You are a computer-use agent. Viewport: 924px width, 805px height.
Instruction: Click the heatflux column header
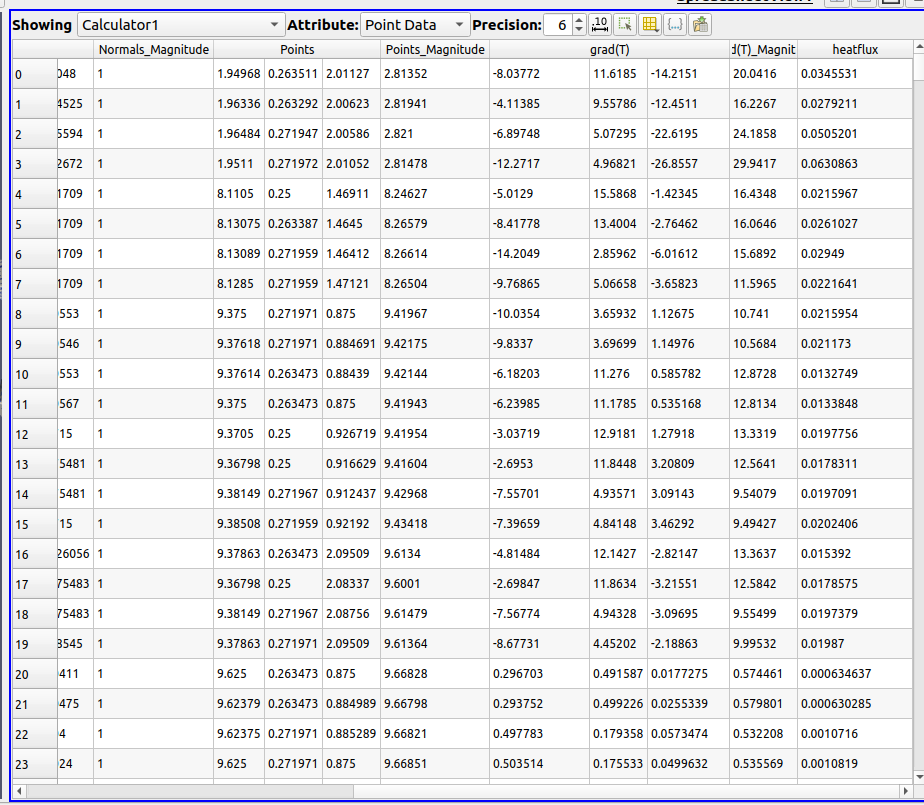(x=855, y=49)
